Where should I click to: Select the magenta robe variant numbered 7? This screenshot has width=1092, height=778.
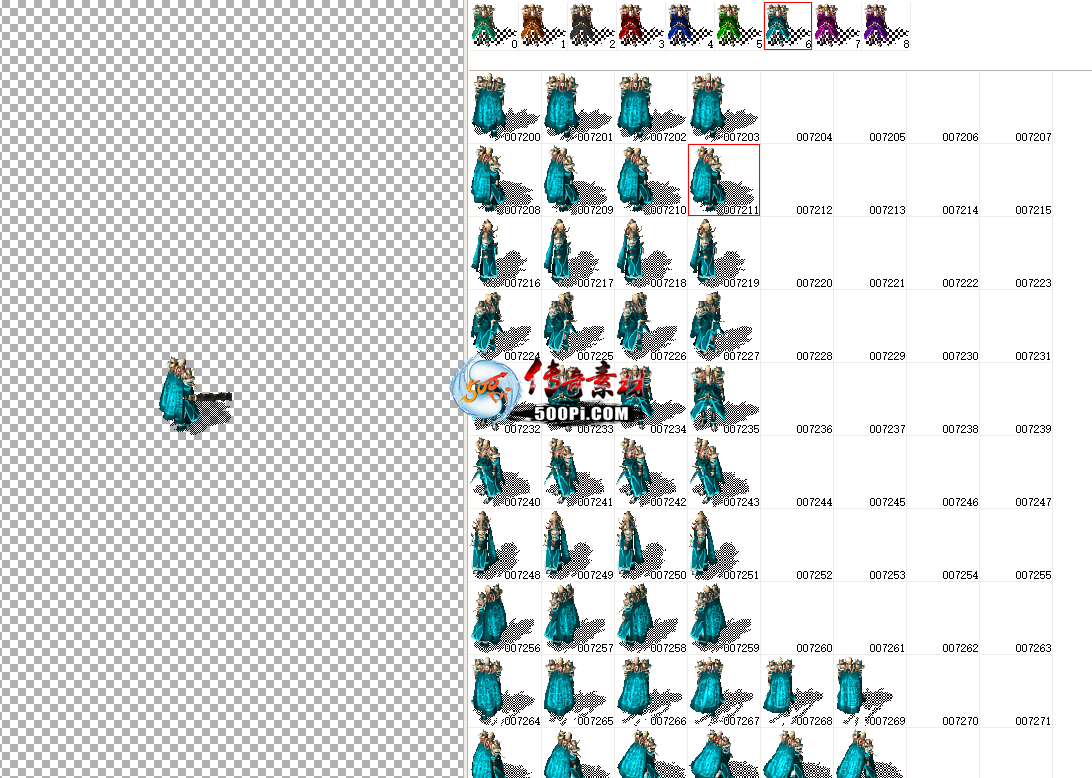(837, 26)
